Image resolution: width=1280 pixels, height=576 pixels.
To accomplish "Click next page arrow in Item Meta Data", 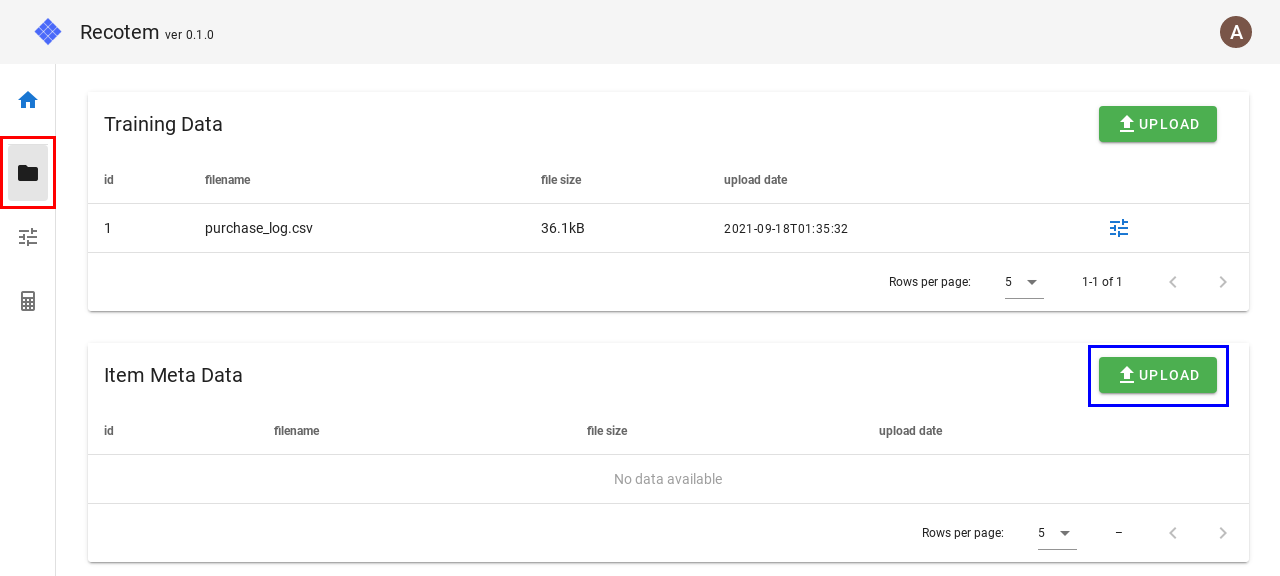I will coord(1222,533).
